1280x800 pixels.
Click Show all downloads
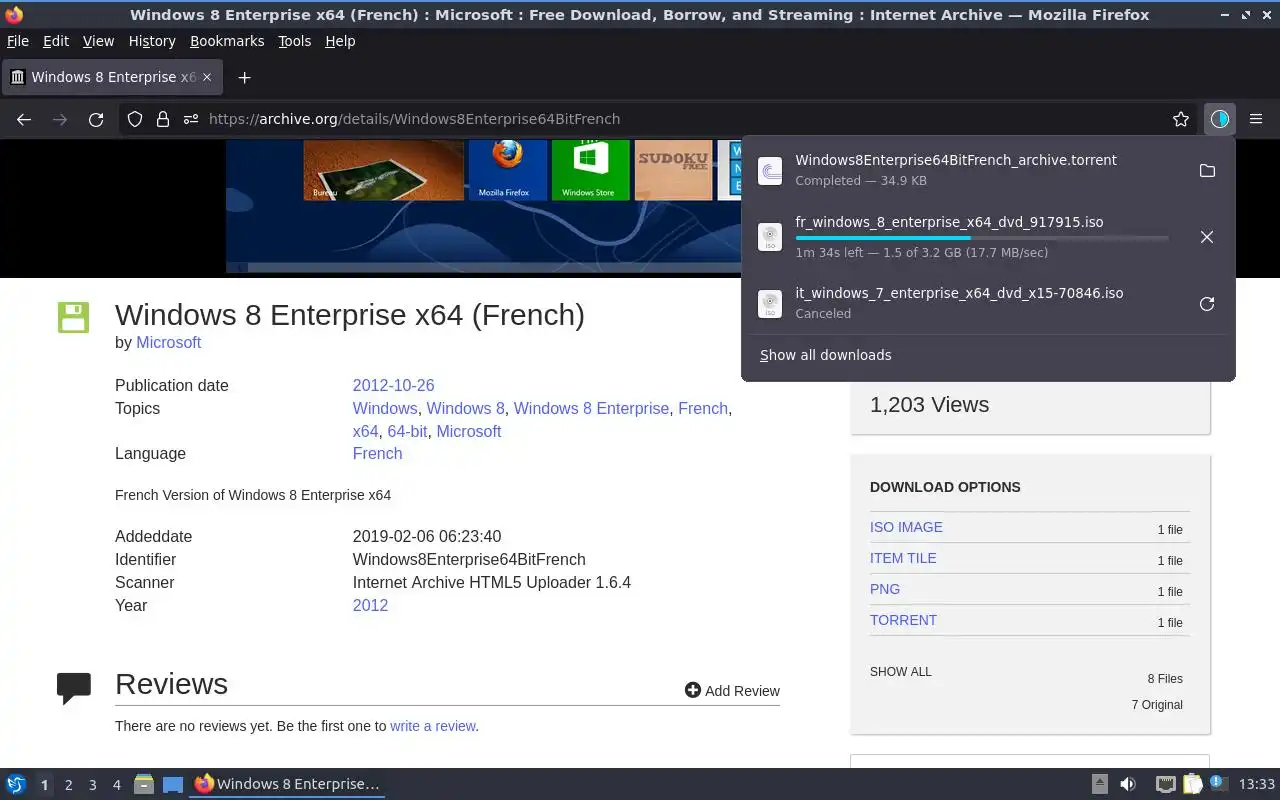tap(826, 355)
